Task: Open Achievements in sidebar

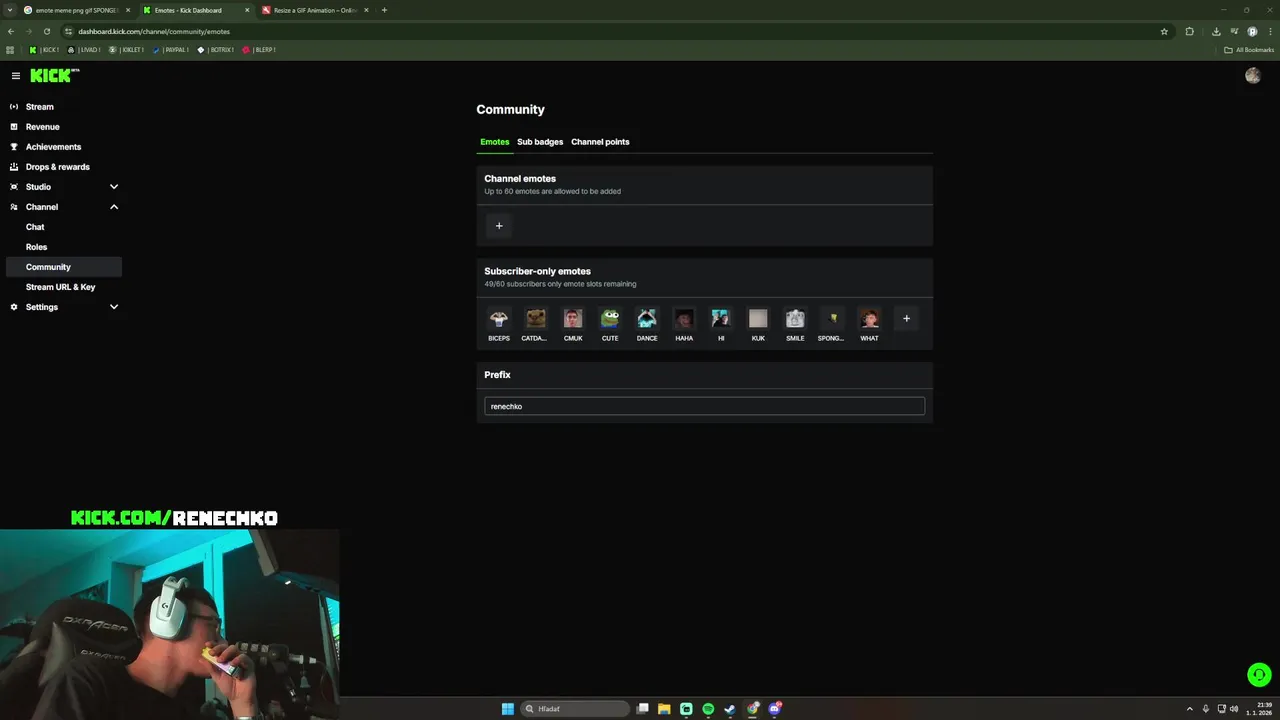Action: (x=53, y=147)
